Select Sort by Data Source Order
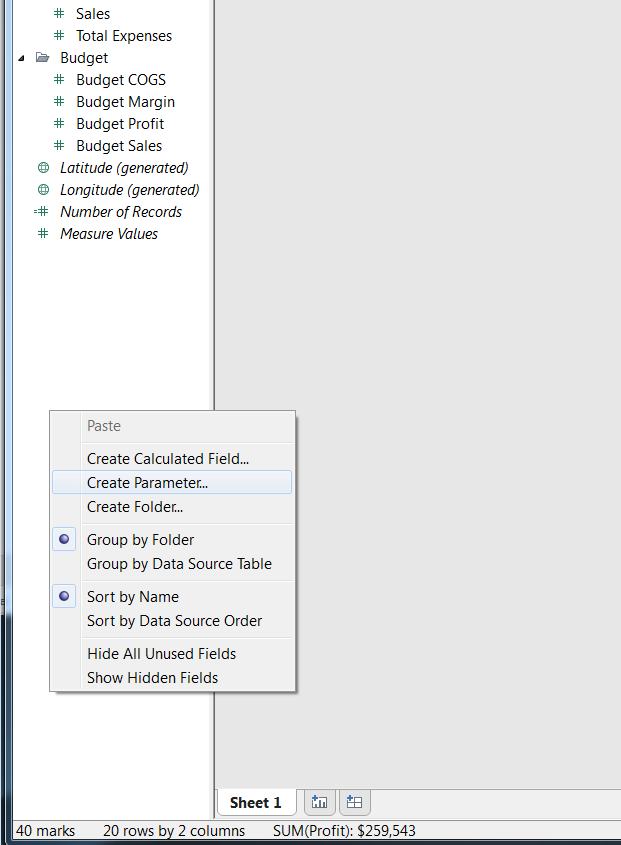This screenshot has width=621, height=845. pyautogui.click(x=174, y=621)
